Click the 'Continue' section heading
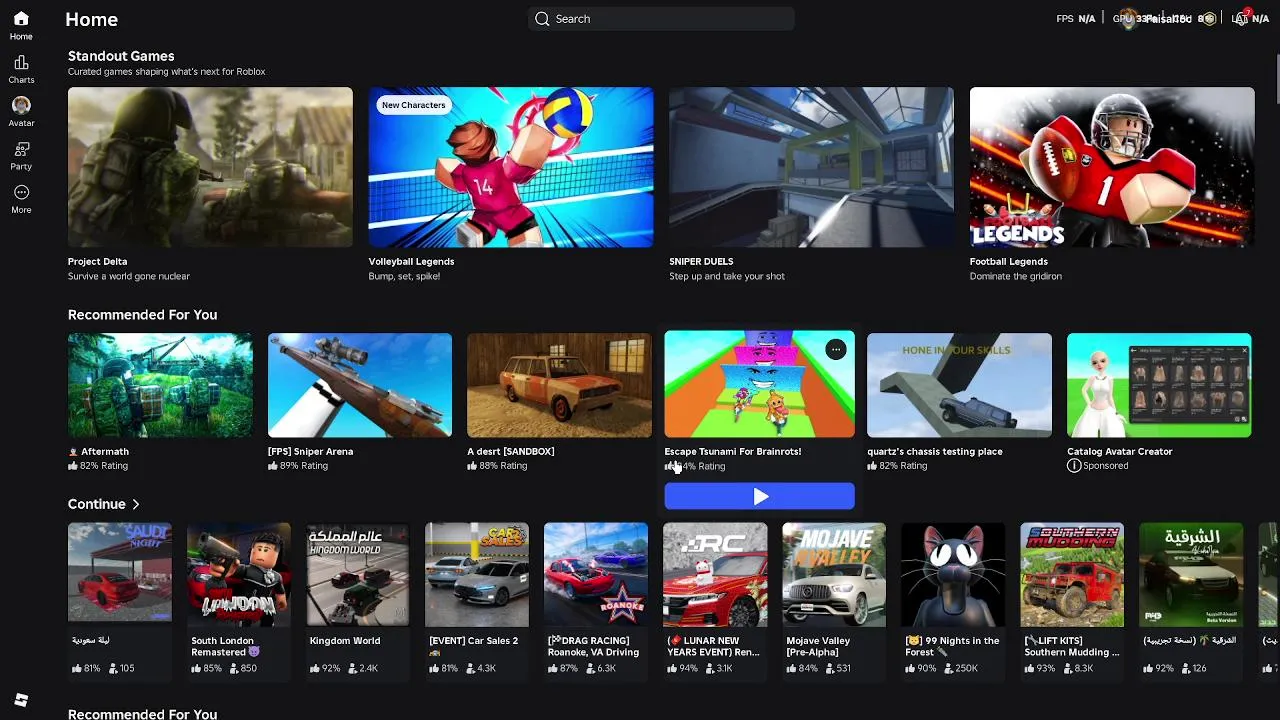1280x720 pixels. pyautogui.click(x=97, y=504)
